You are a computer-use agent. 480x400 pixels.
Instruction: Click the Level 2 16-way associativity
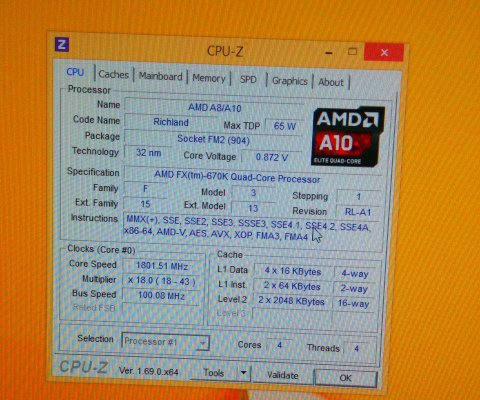pos(353,303)
